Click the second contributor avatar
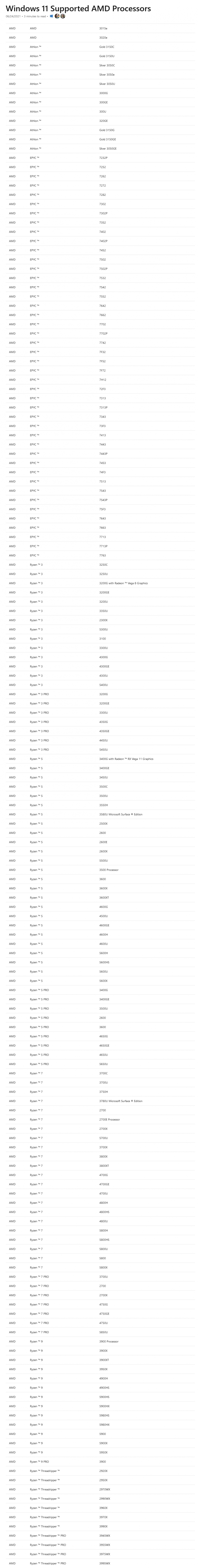The height and width of the screenshot is (1568, 198). pos(63,16)
